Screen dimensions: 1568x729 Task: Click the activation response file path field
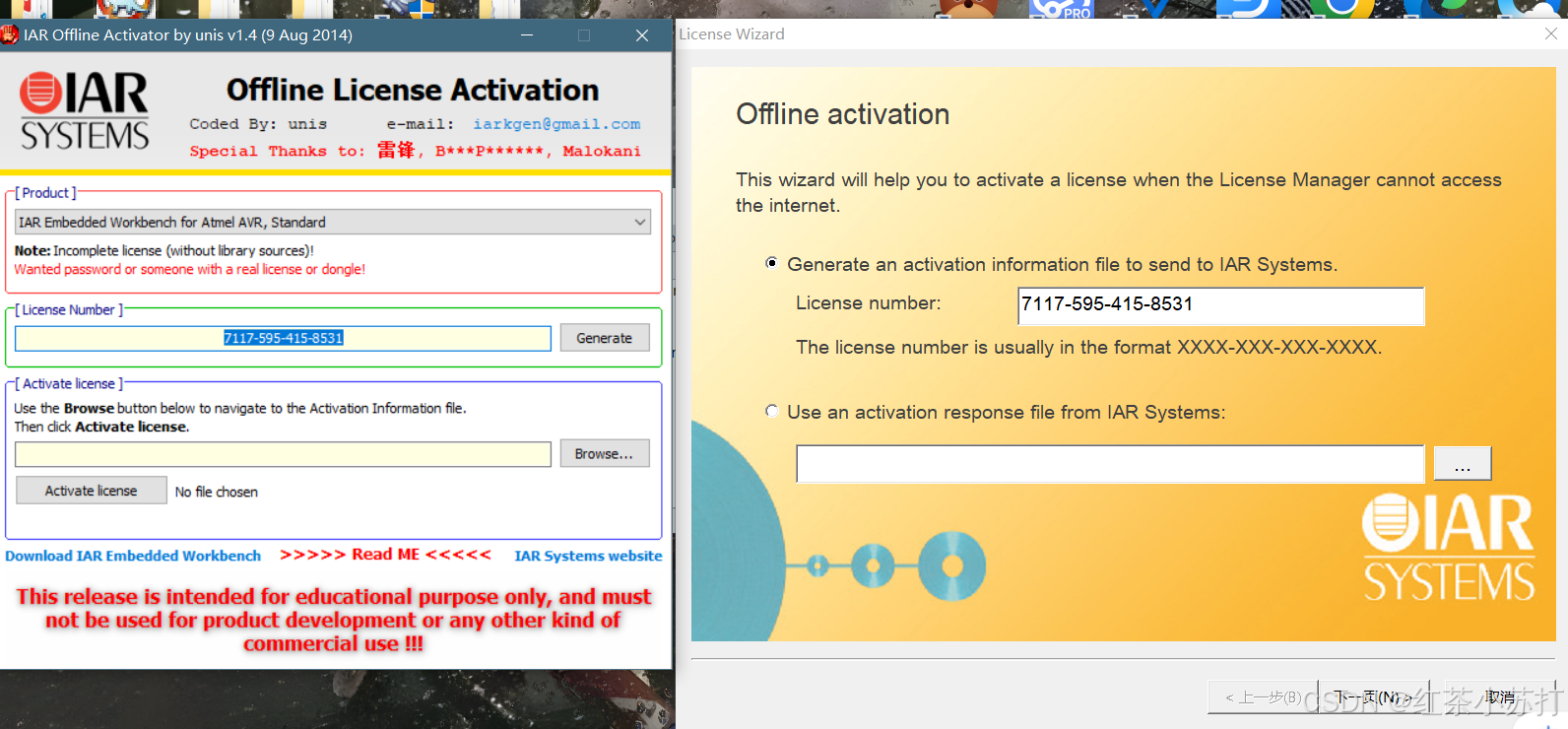(1110, 464)
